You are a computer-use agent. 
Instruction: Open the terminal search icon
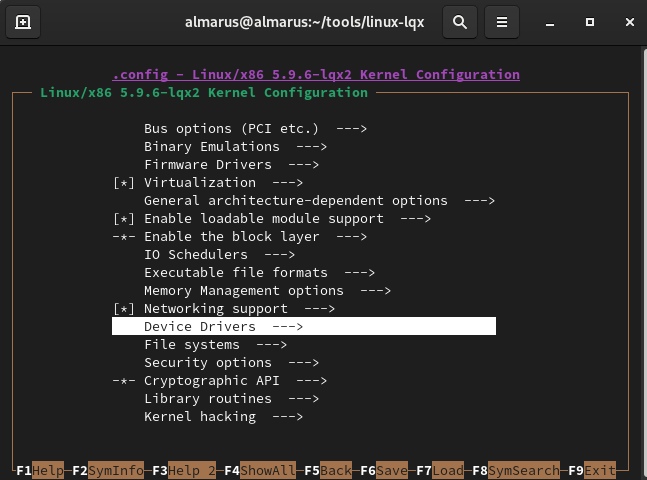coord(460,22)
